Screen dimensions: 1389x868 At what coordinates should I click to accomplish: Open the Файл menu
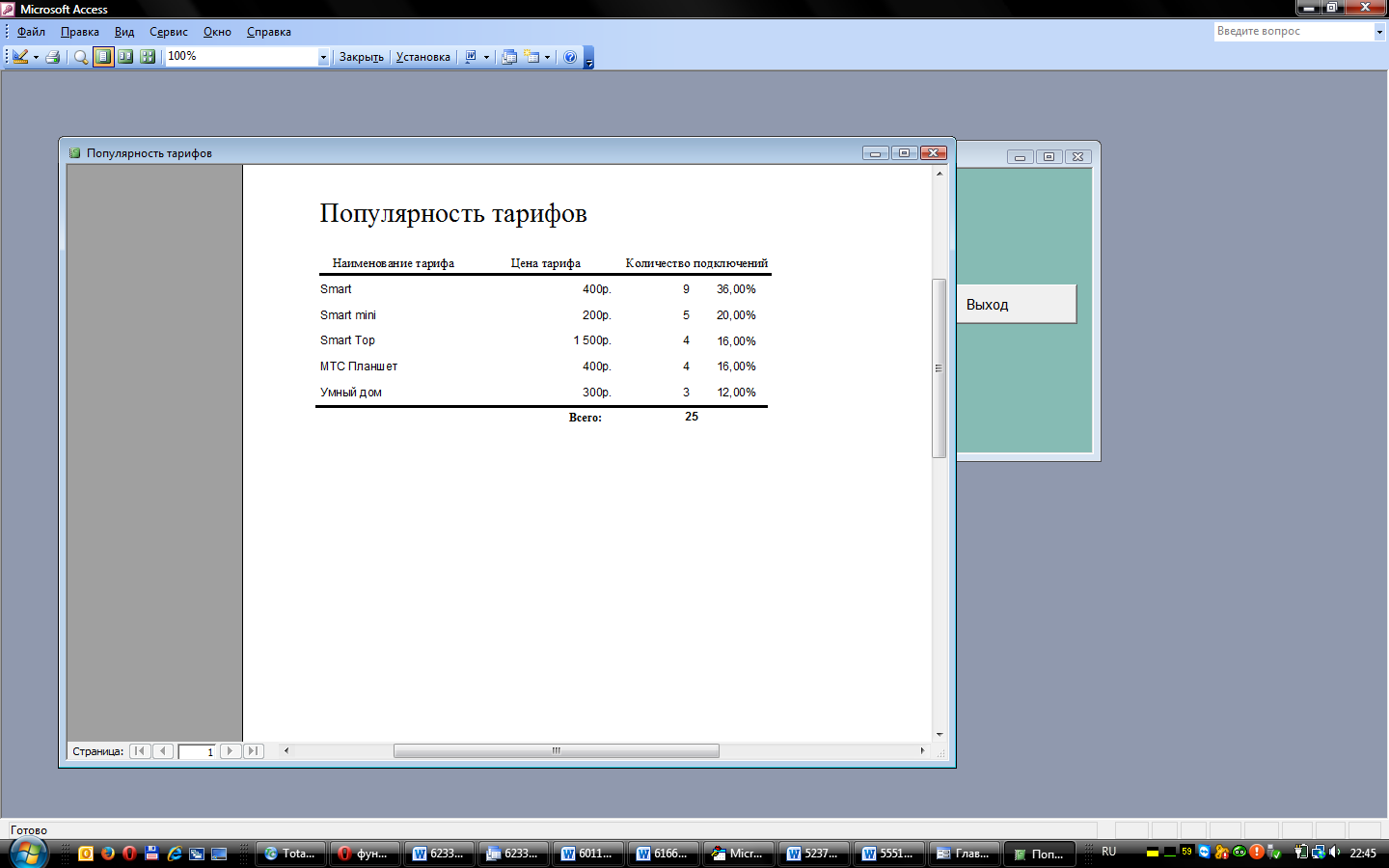(31, 32)
